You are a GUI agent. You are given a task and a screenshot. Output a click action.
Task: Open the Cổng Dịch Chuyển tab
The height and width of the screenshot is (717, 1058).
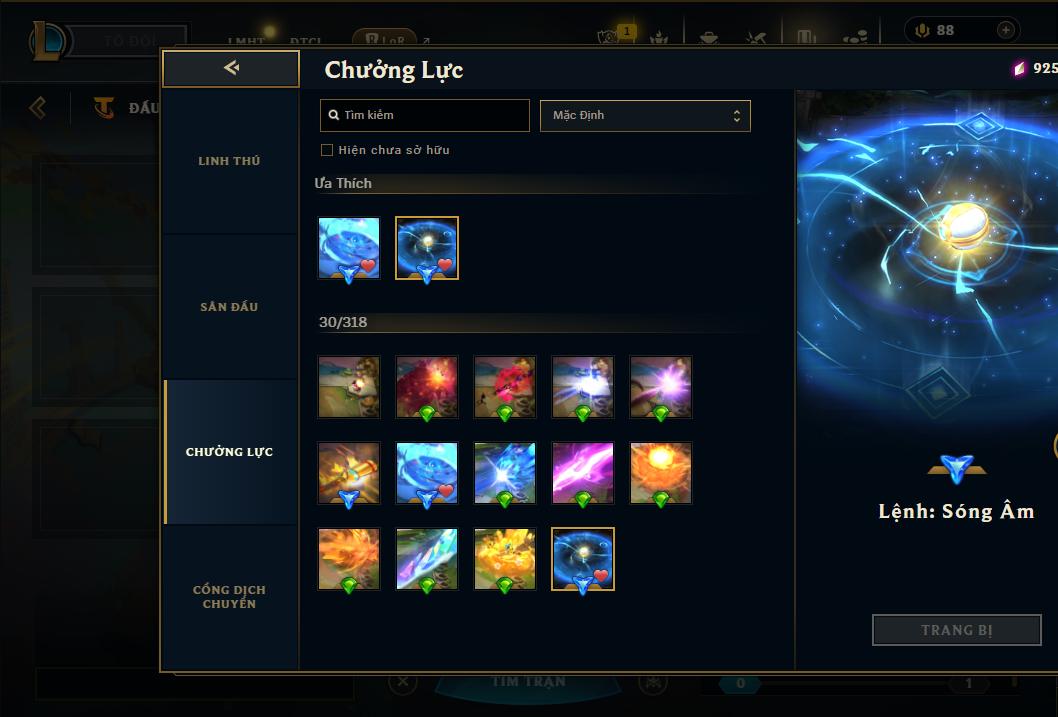[x=229, y=597]
